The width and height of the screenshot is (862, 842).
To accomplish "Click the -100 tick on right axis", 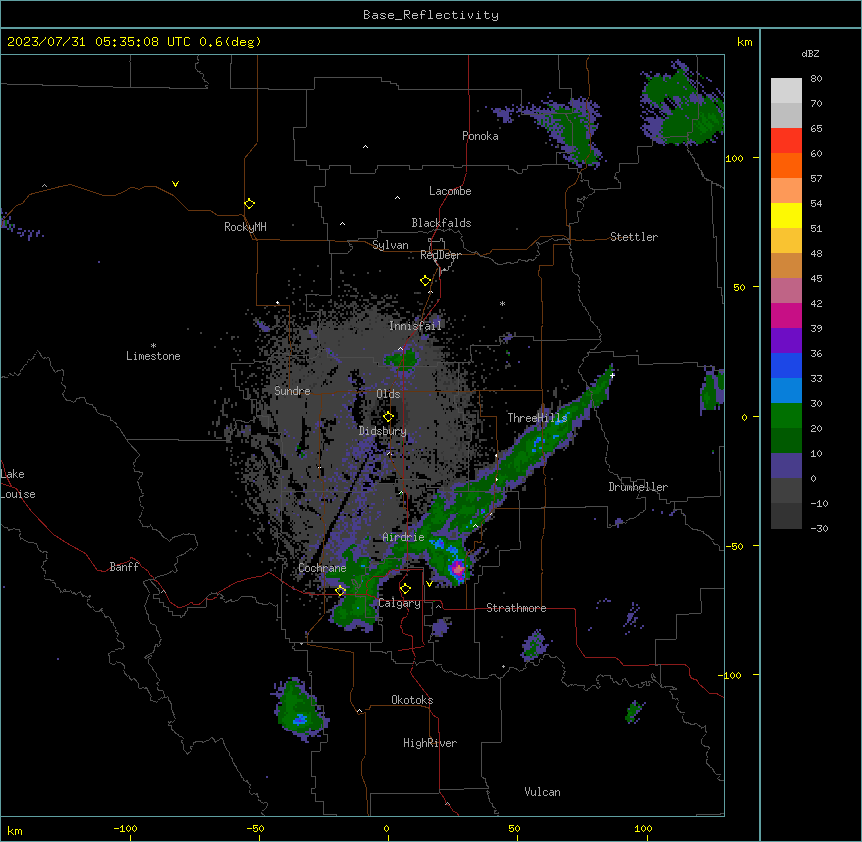I will [x=730, y=675].
